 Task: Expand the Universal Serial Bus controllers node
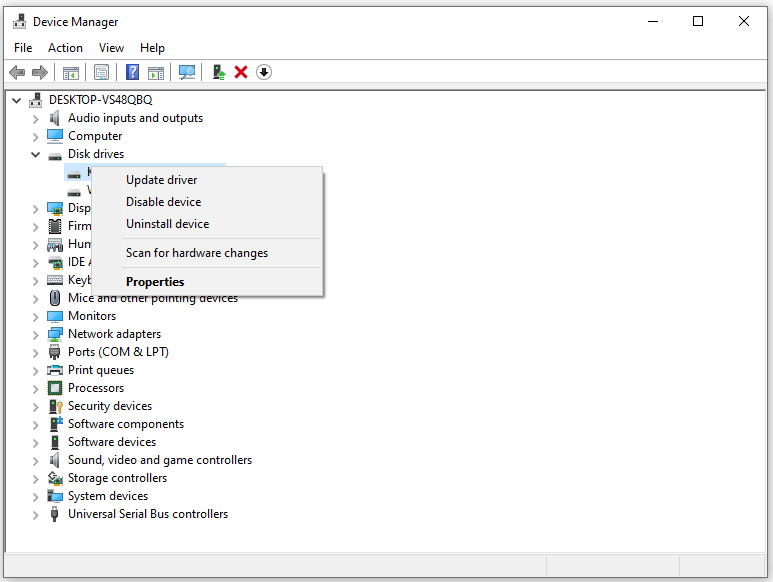click(x=36, y=514)
